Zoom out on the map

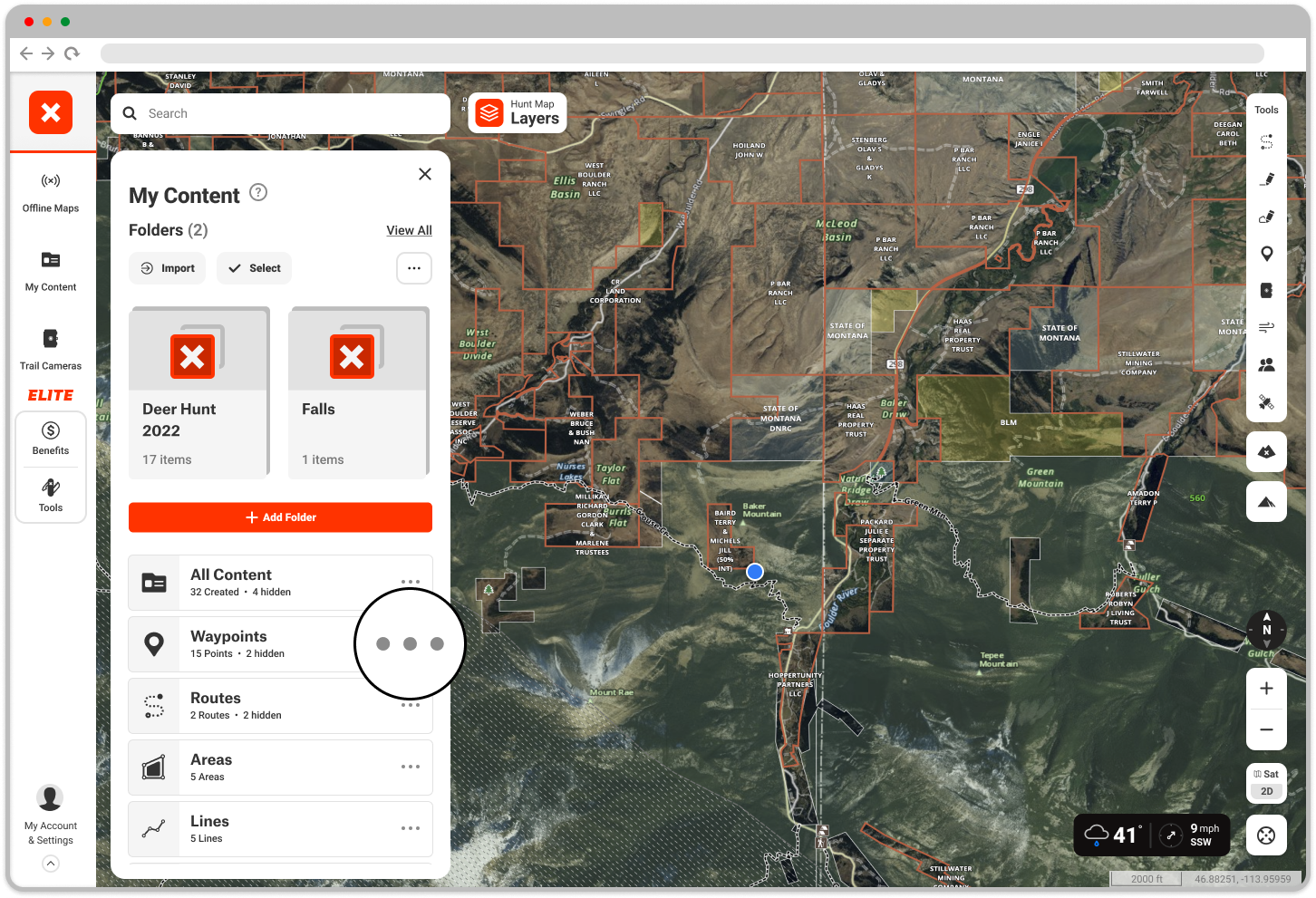tap(1266, 729)
